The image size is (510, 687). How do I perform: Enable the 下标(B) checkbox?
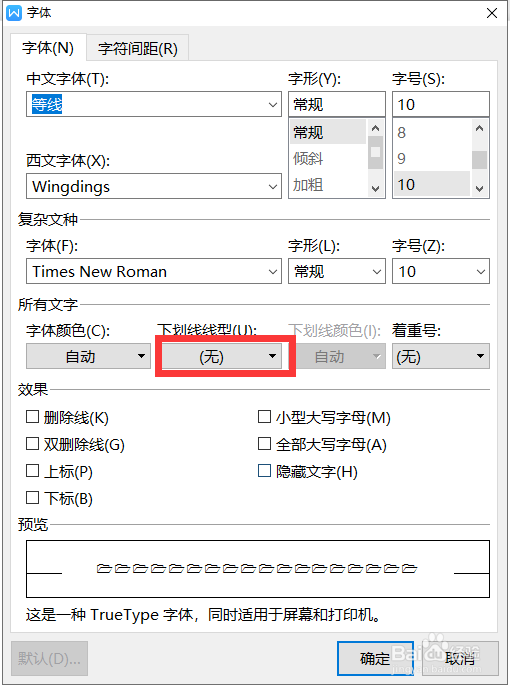coord(32,498)
